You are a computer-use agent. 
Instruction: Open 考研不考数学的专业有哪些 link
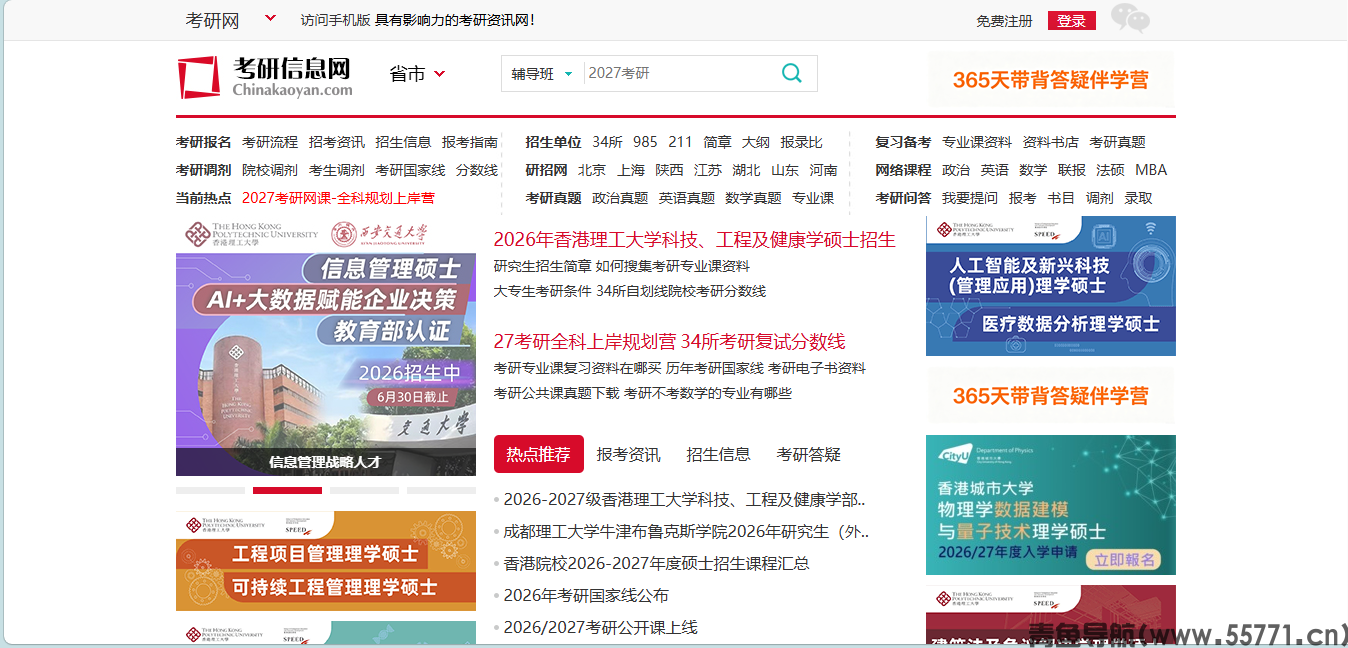707,393
